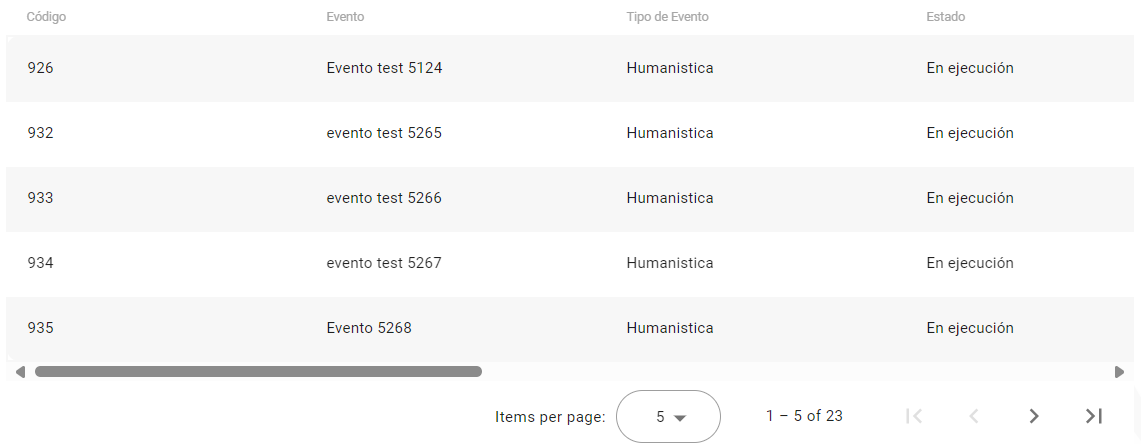Viewport: 1141px width, 444px height.
Task: Click the Humanistica cell in row 935
Action: [670, 328]
